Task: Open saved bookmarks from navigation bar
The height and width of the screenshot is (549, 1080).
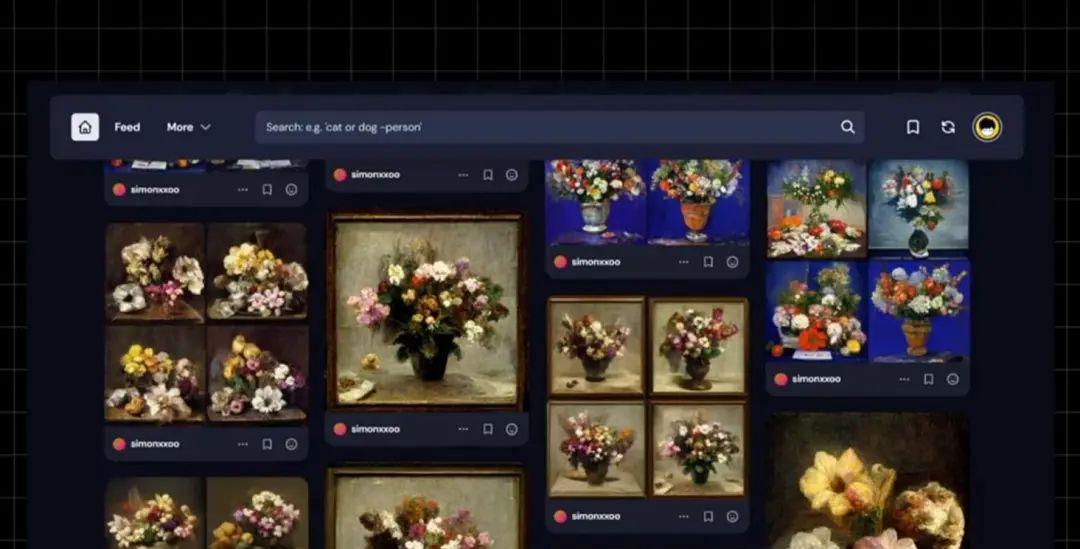Action: tap(913, 127)
